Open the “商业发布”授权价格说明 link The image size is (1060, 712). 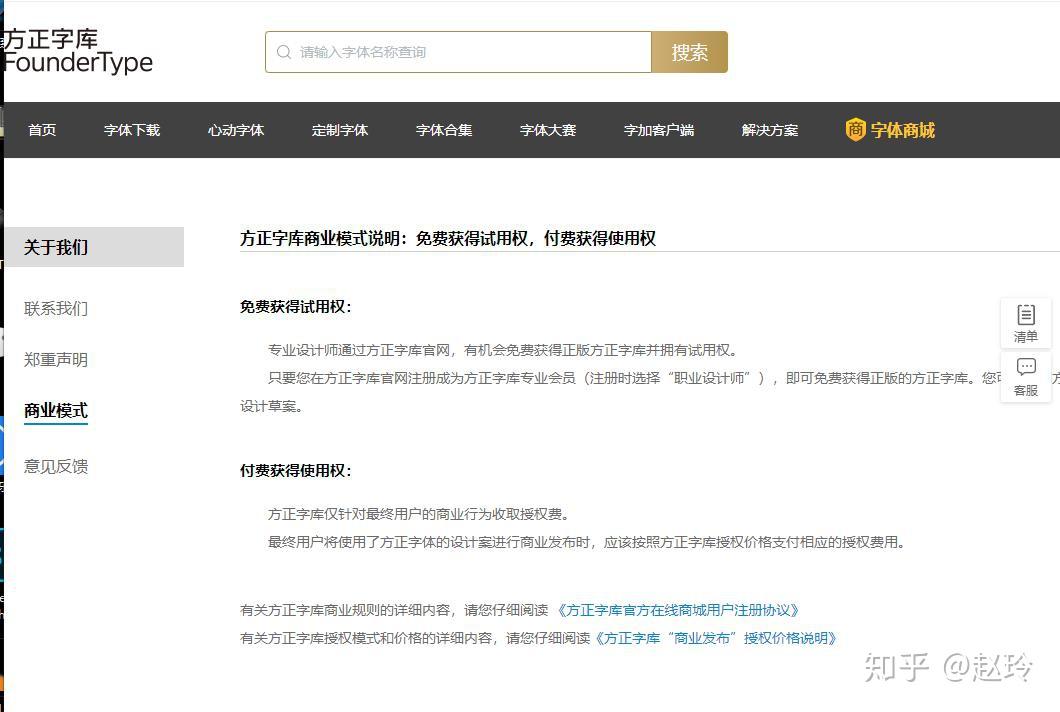[715, 638]
